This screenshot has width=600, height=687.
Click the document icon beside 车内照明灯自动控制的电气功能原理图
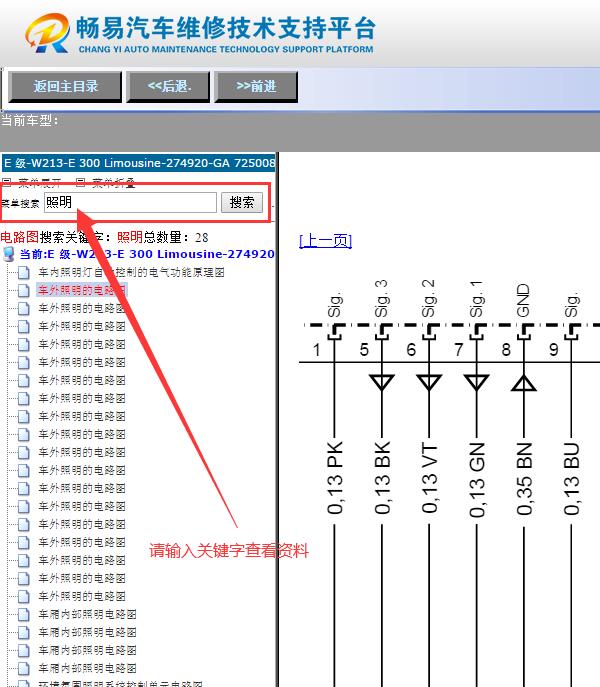[24, 273]
